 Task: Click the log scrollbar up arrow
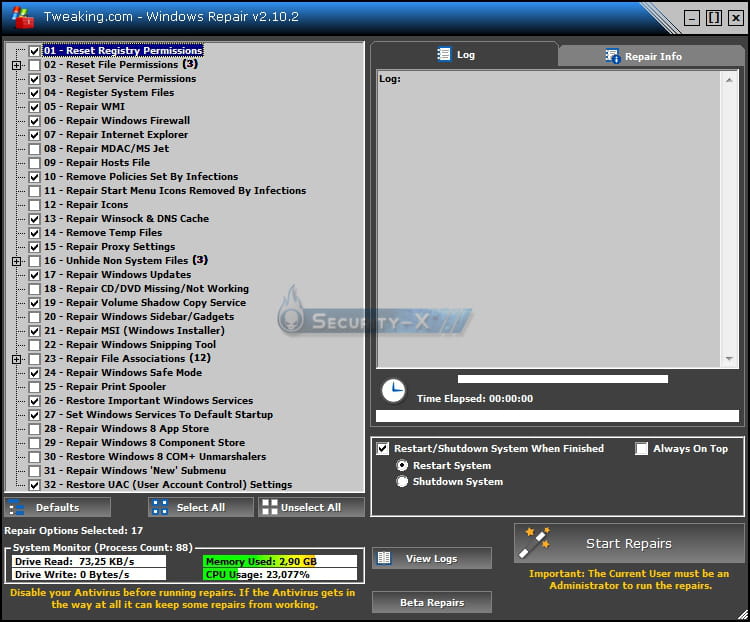(x=729, y=80)
